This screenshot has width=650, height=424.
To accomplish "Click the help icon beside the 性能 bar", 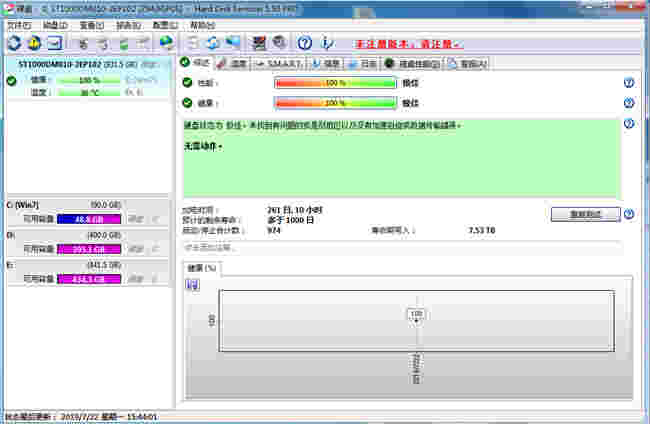I will [x=629, y=83].
